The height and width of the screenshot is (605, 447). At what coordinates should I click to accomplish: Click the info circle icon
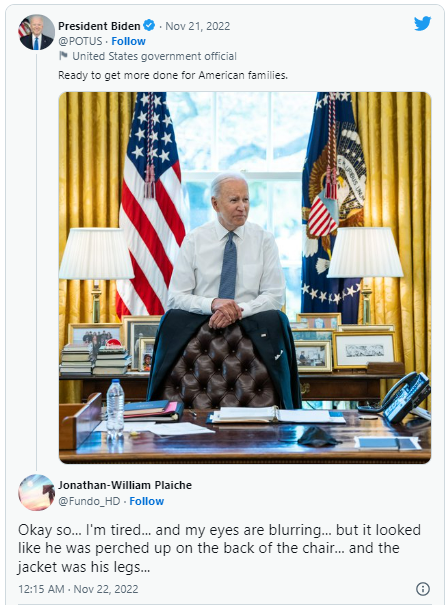click(x=423, y=589)
